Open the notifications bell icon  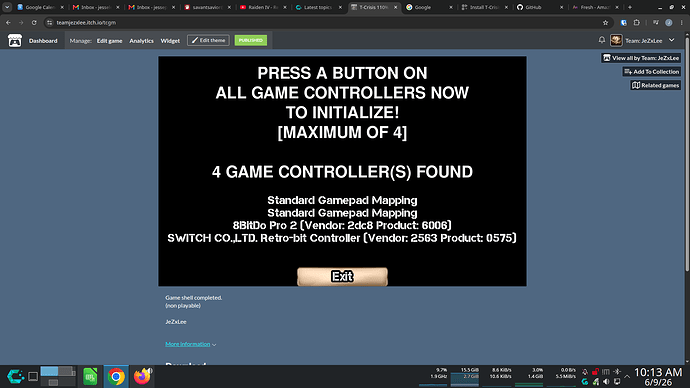click(602, 40)
